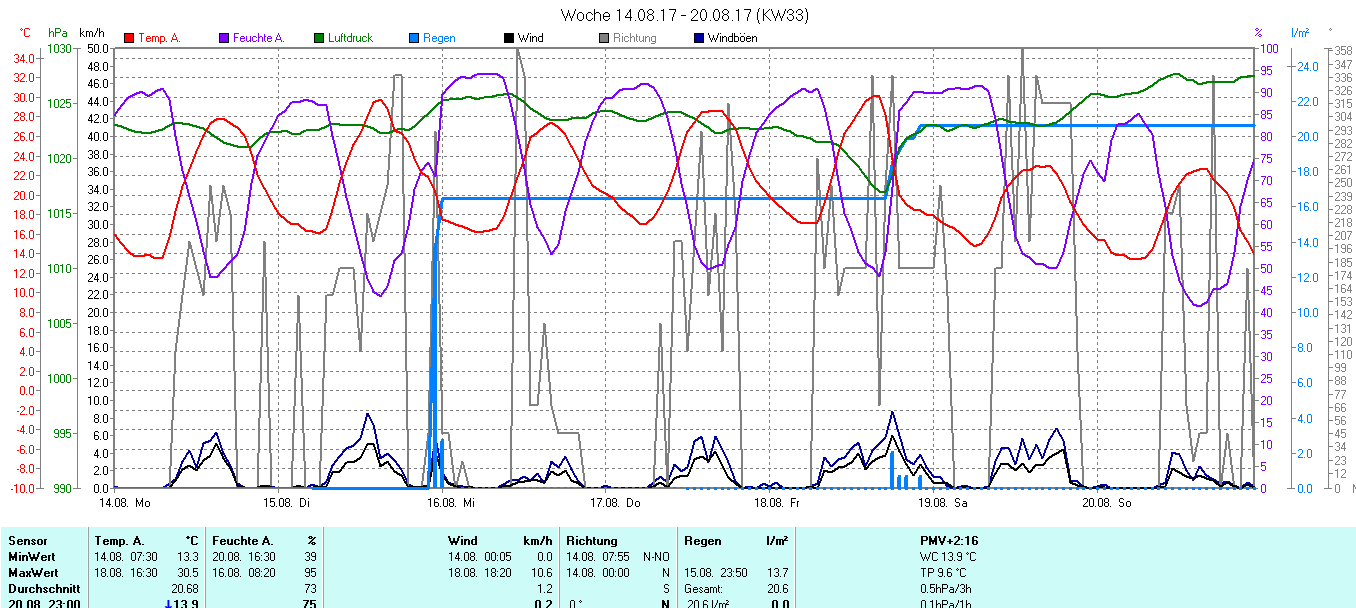The width and height of the screenshot is (1356, 608).
Task: Click the gray Richtung legend square
Action: click(x=604, y=38)
